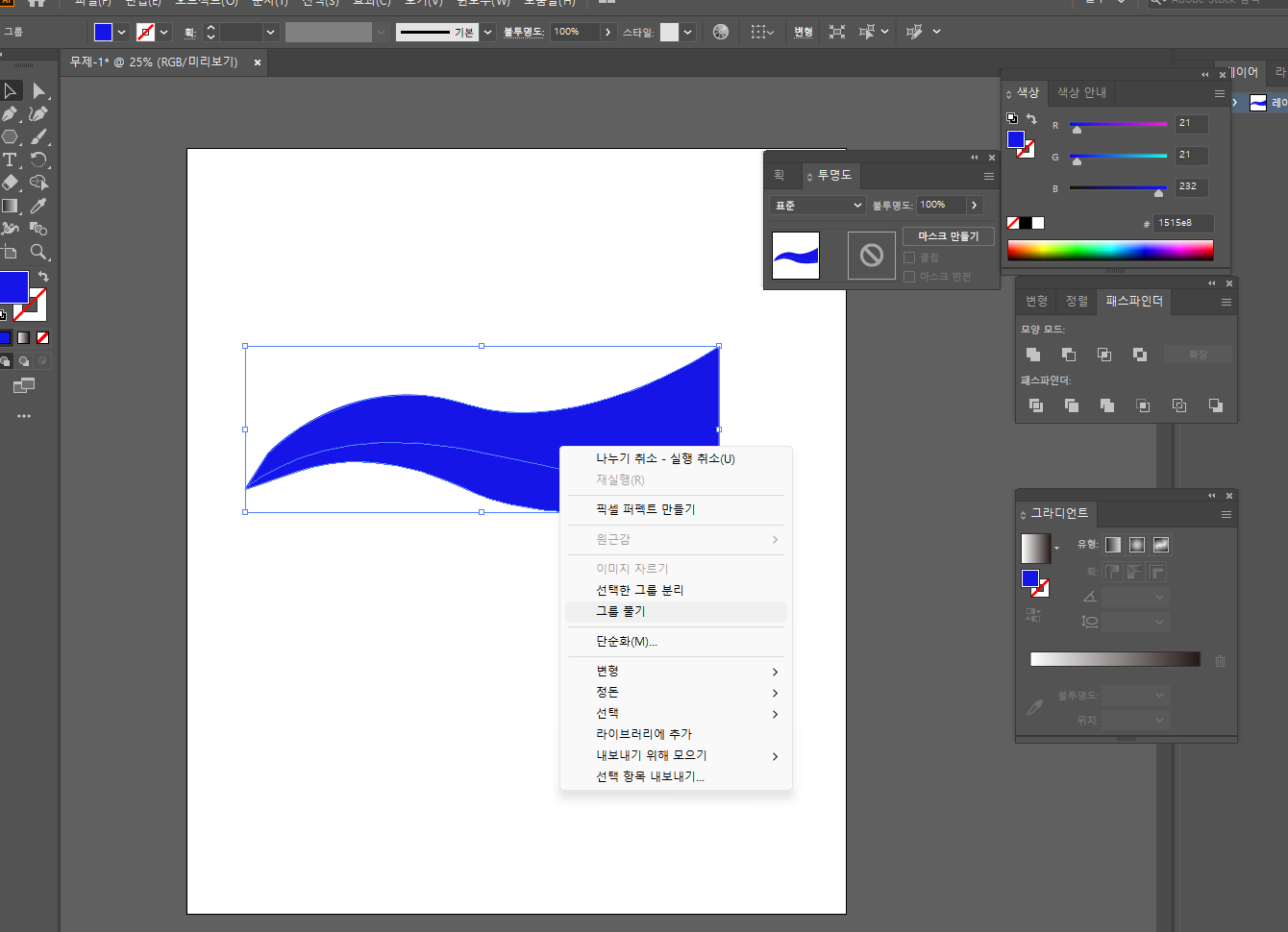Screen dimensions: 1288x932
Task: Click Minus Front in Pathfinder panel
Action: [1069, 355]
